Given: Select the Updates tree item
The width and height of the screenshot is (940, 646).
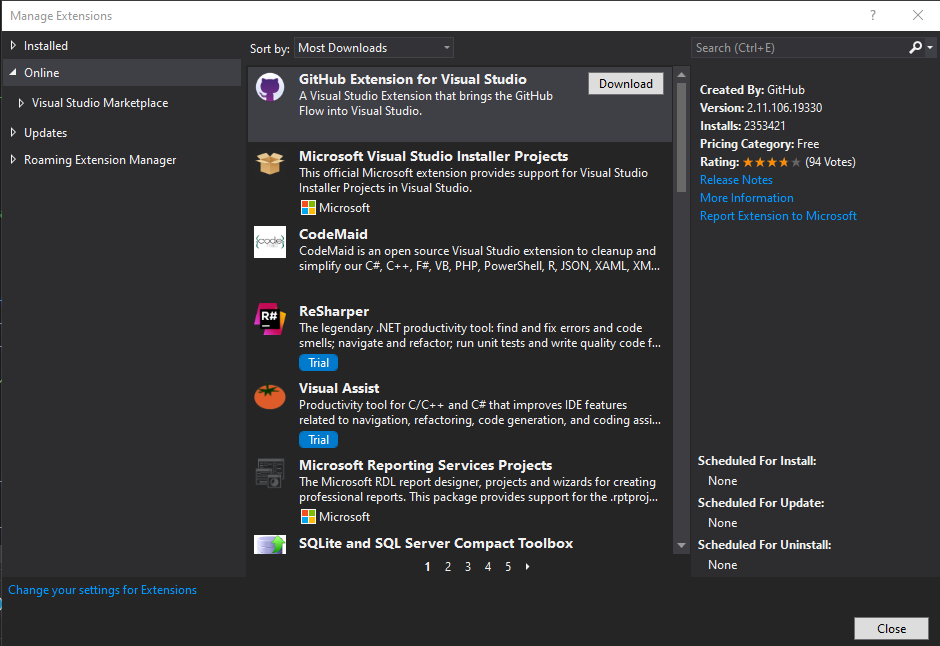Looking at the screenshot, I should (46, 132).
